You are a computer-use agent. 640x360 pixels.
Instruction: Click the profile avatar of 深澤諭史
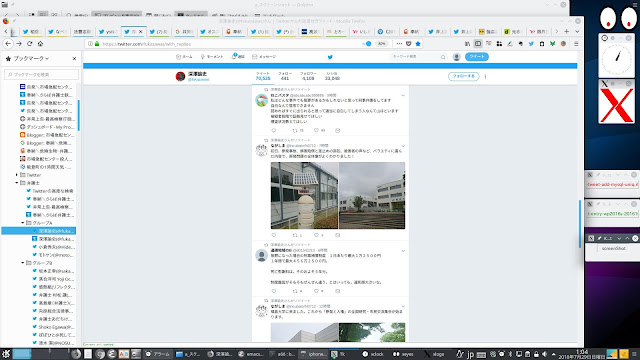click(180, 76)
